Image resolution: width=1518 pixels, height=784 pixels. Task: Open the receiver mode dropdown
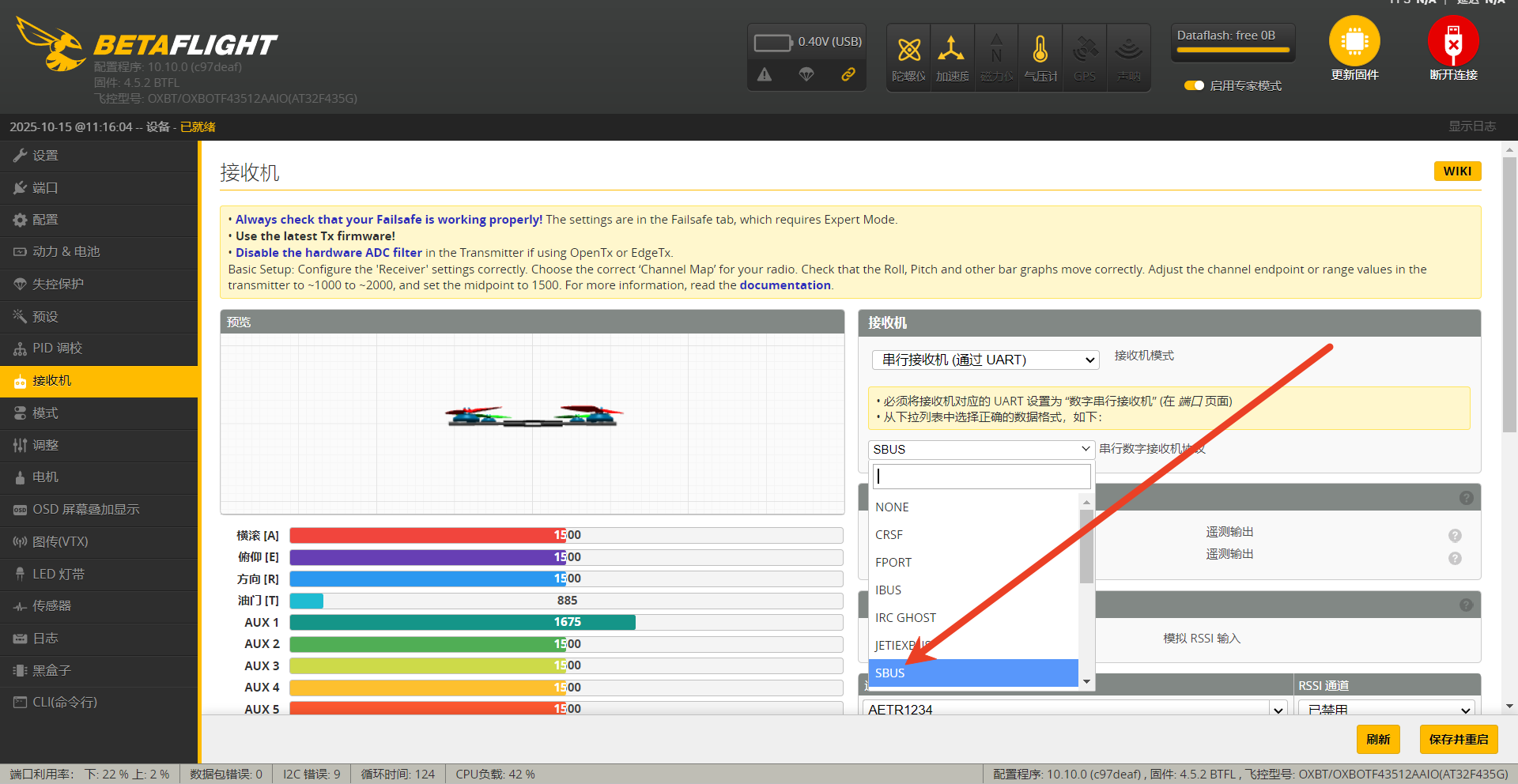(985, 360)
